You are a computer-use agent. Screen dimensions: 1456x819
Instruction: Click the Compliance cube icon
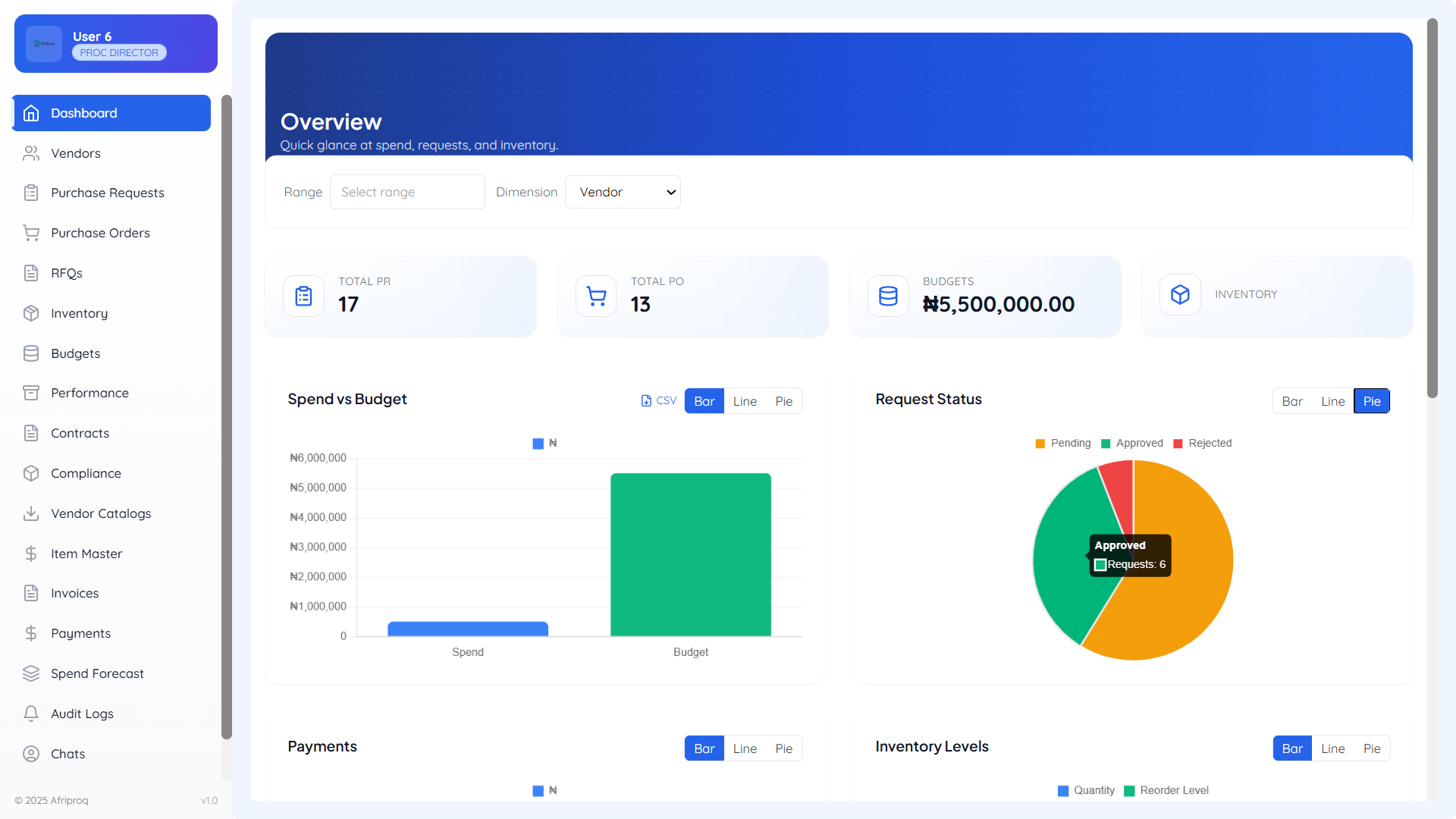[31, 473]
